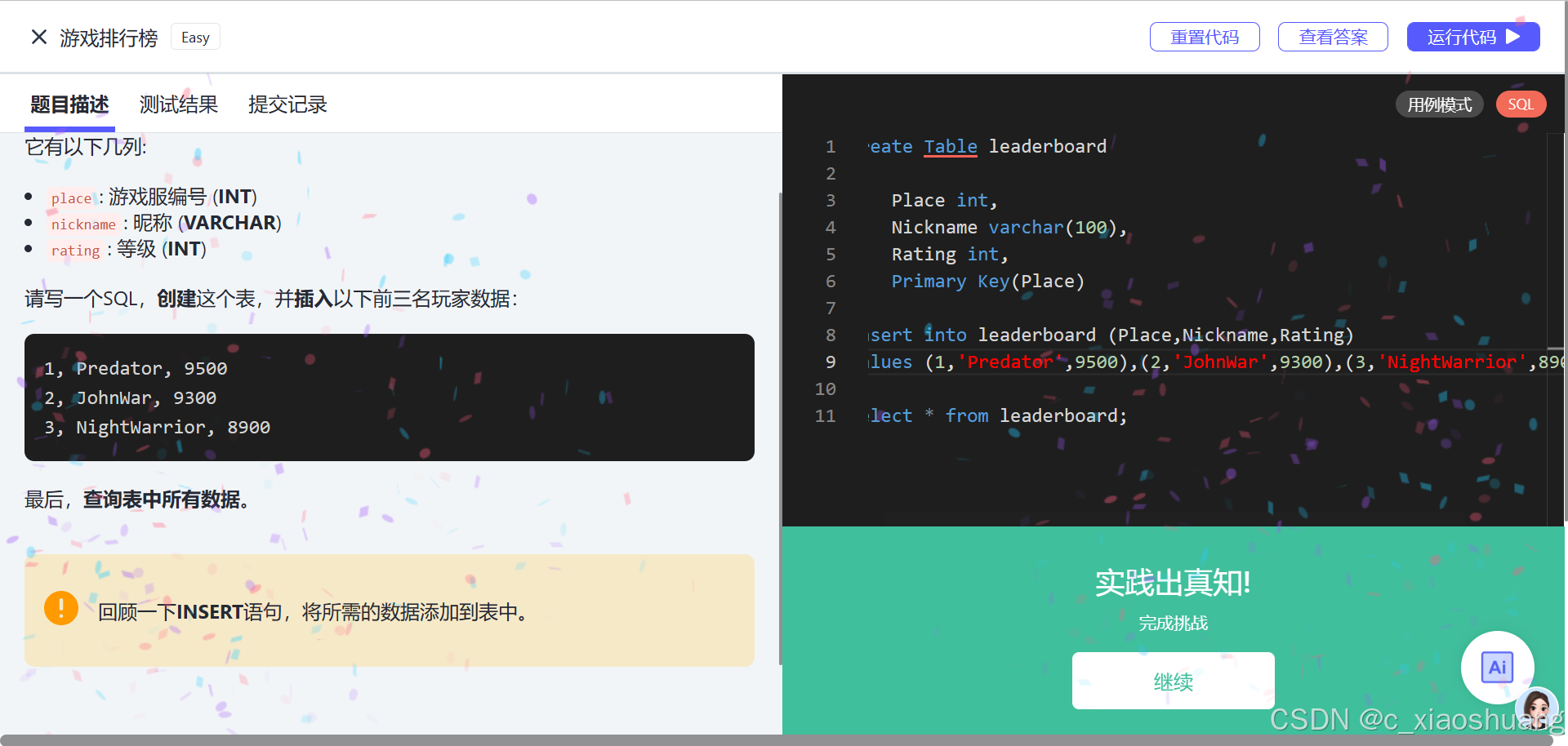1568x746 pixels.
Task: Click the Easy difficulty badge
Action: [x=195, y=37]
